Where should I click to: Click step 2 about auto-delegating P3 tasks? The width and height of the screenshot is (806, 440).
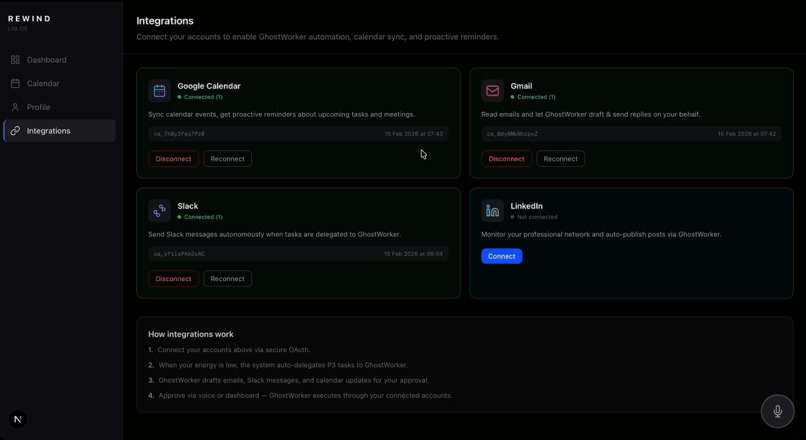278,365
